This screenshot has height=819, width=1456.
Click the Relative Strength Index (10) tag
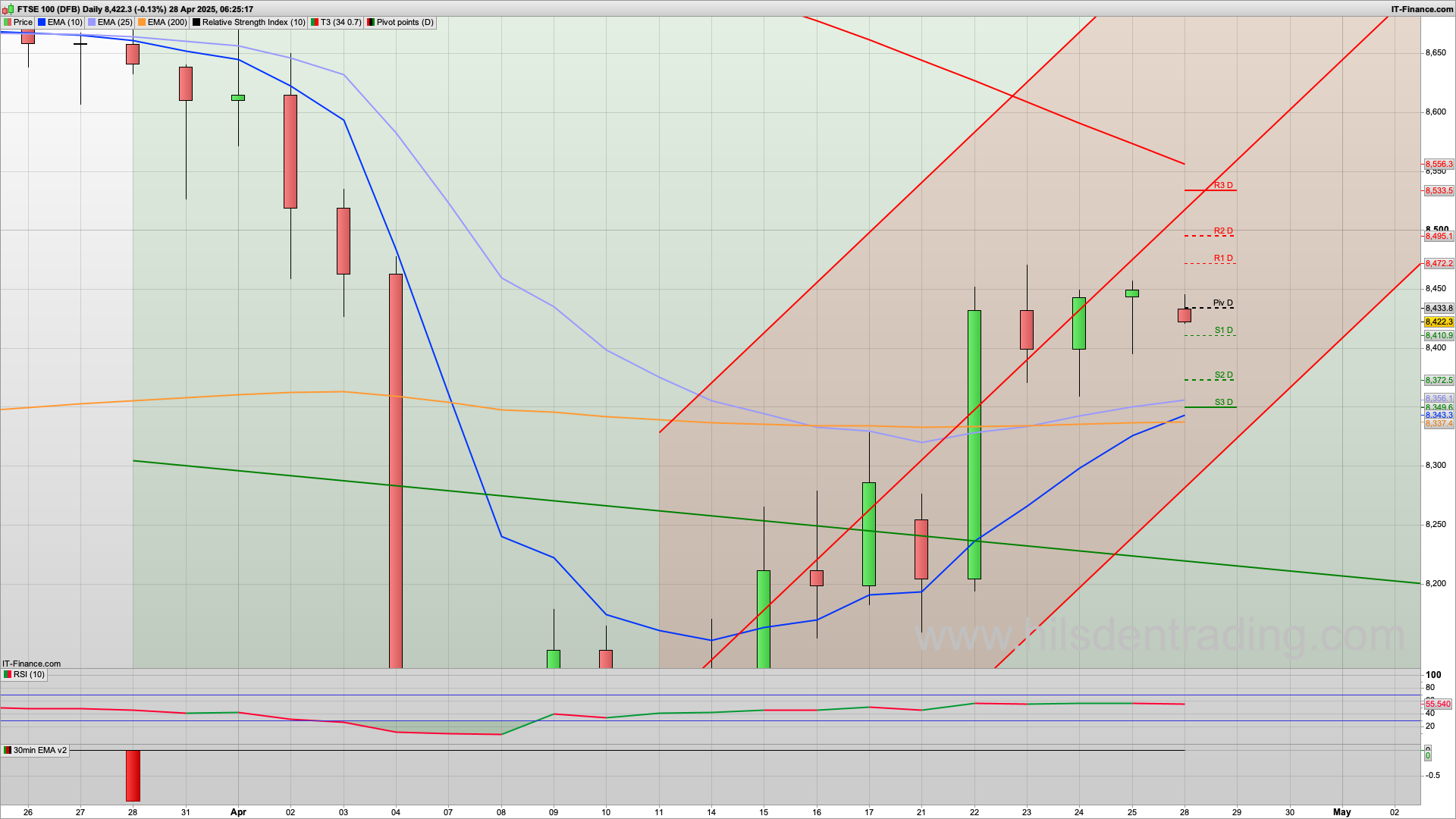[x=249, y=23]
